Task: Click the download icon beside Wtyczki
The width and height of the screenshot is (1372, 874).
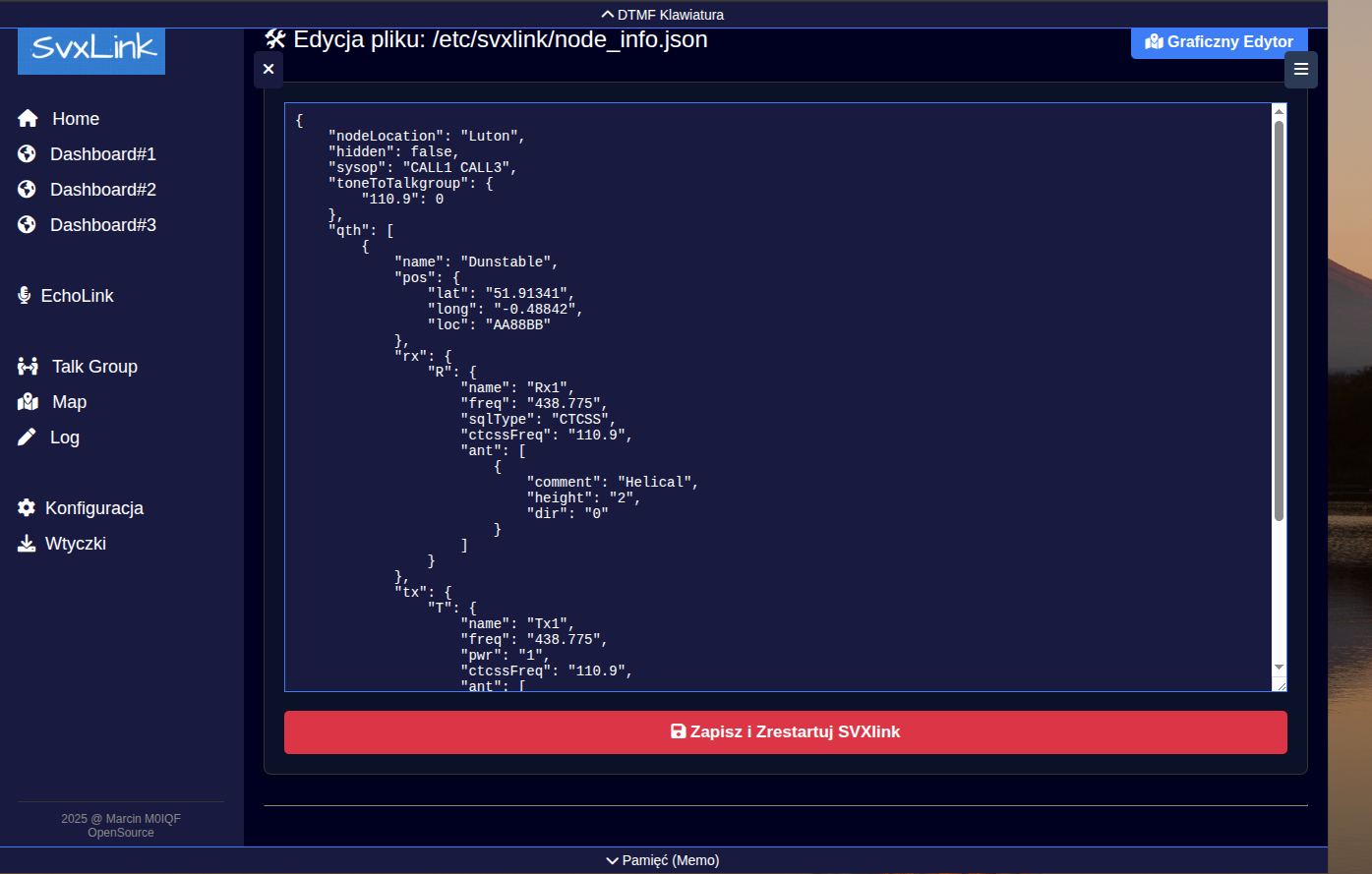Action: coord(27,544)
